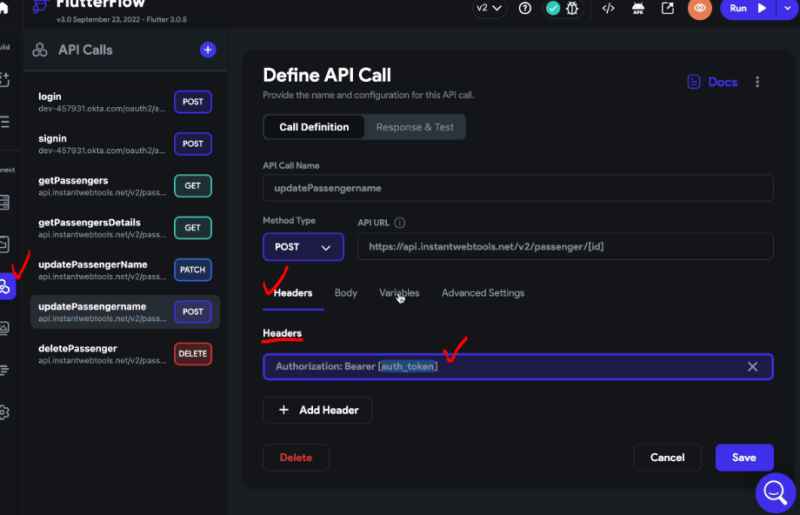
Task: Open the version v2 dropdown
Action: pyautogui.click(x=489, y=8)
